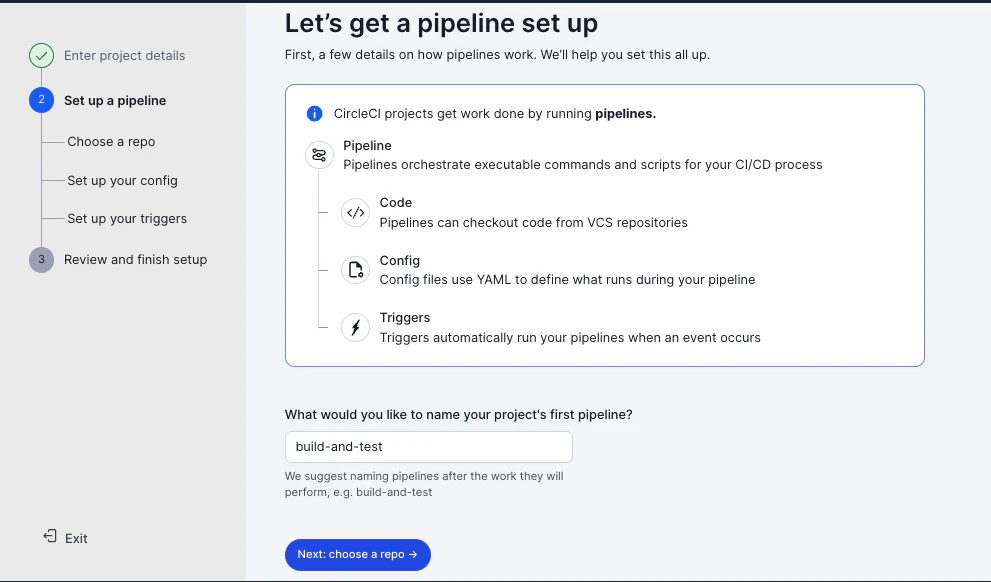991x582 pixels.
Task: Open the Enter project details step
Action: pyautogui.click(x=125, y=56)
